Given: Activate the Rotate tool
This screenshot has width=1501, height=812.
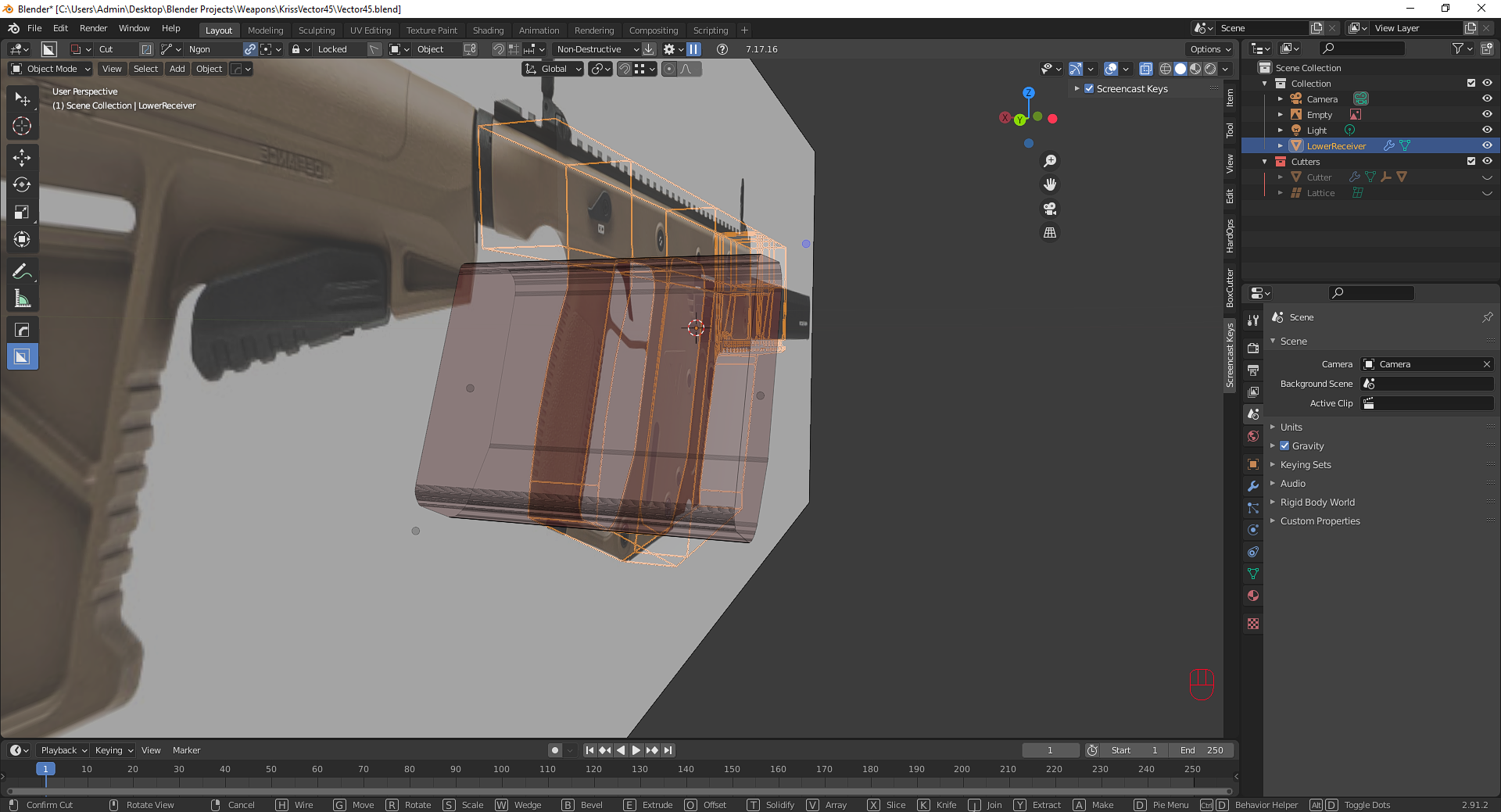Looking at the screenshot, I should click(x=22, y=185).
